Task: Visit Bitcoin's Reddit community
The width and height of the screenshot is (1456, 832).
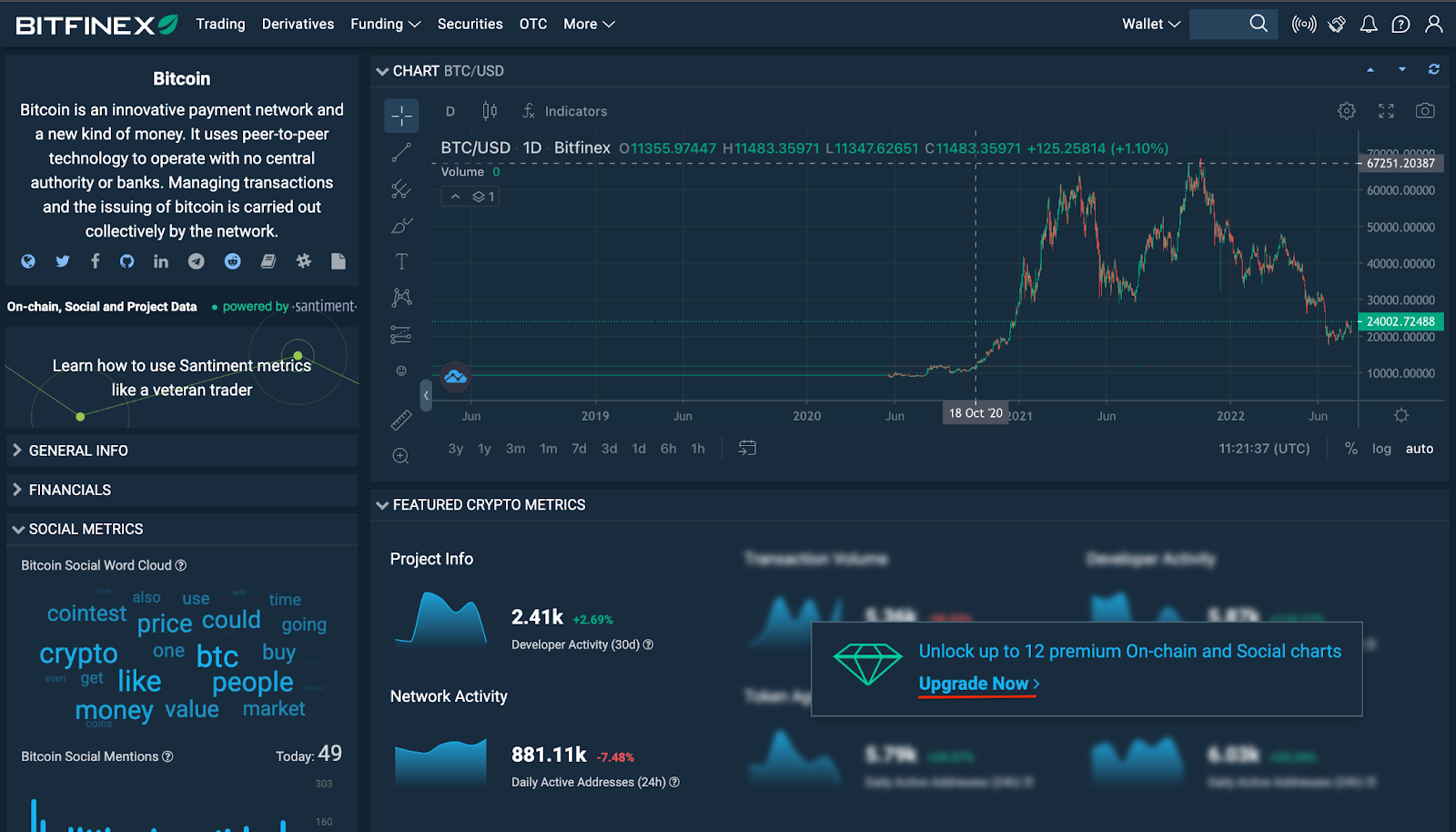Action: click(233, 261)
